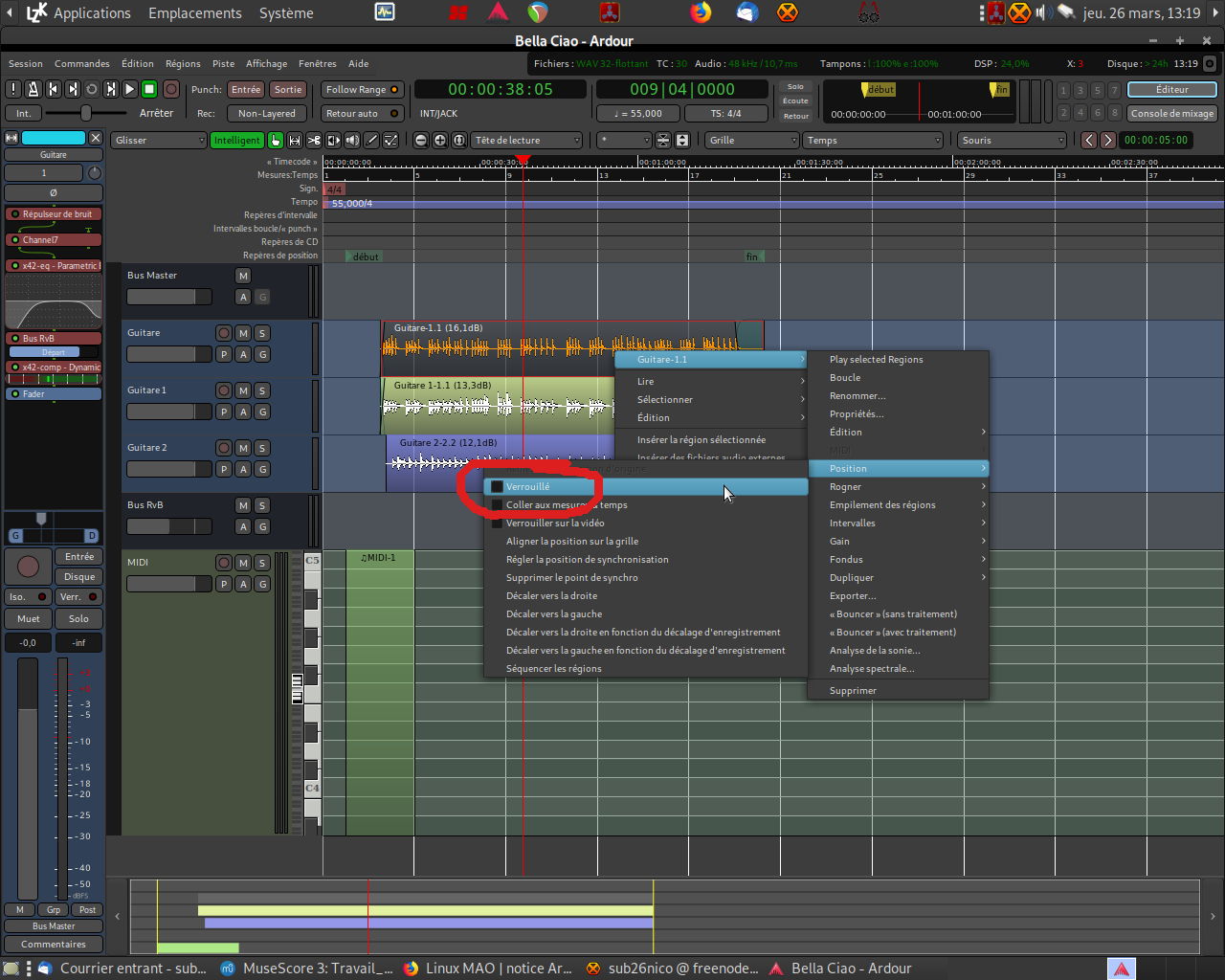Arm record on the MIDI track
Image resolution: width=1225 pixels, height=980 pixels.
(224, 563)
